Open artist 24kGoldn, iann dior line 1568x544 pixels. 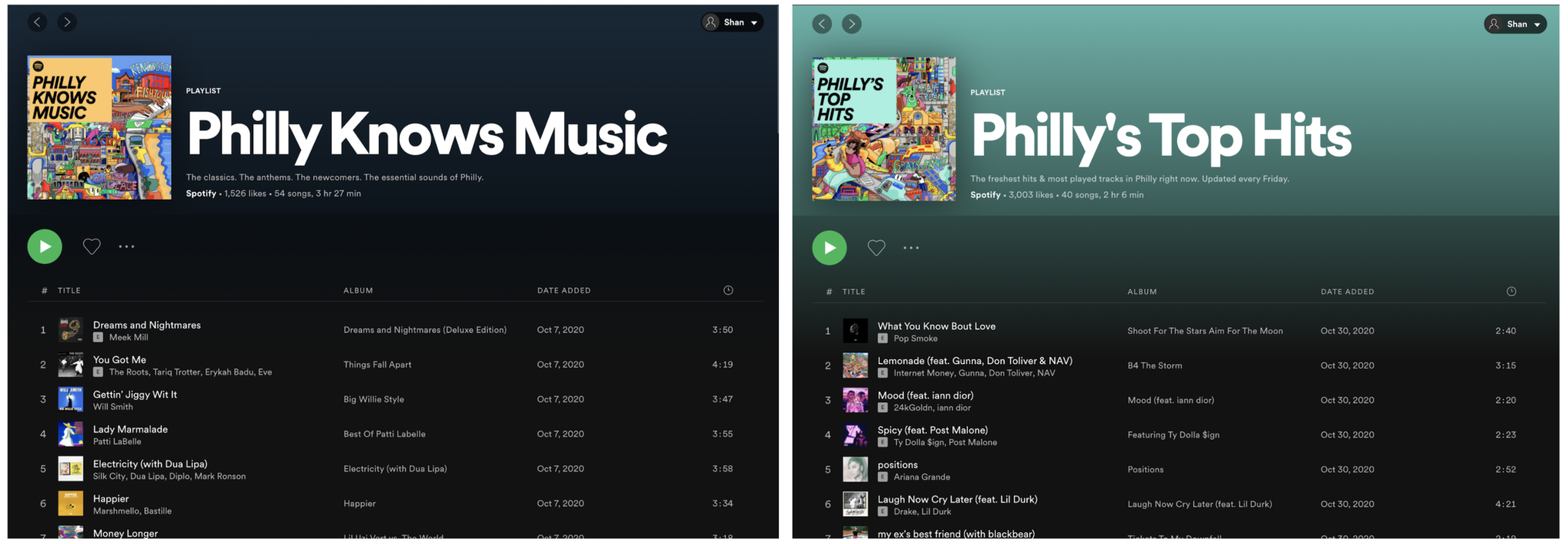(x=932, y=408)
